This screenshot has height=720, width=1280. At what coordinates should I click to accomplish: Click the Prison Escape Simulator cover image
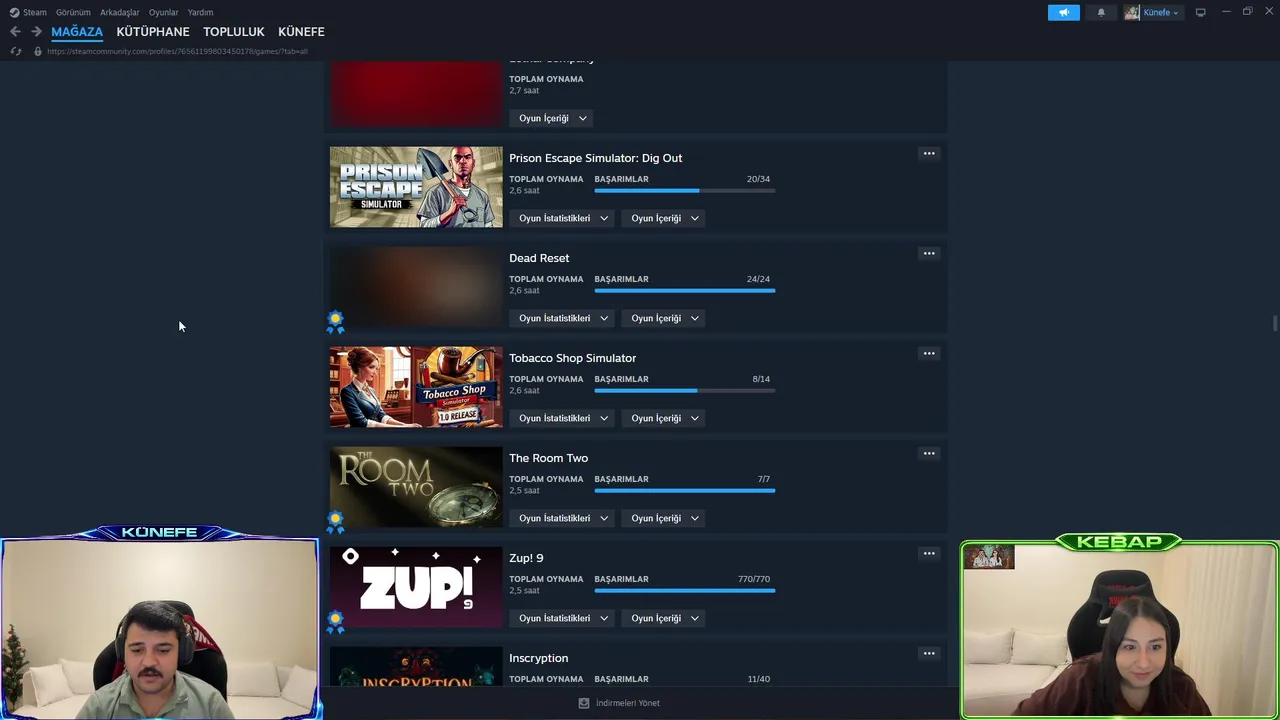click(416, 187)
